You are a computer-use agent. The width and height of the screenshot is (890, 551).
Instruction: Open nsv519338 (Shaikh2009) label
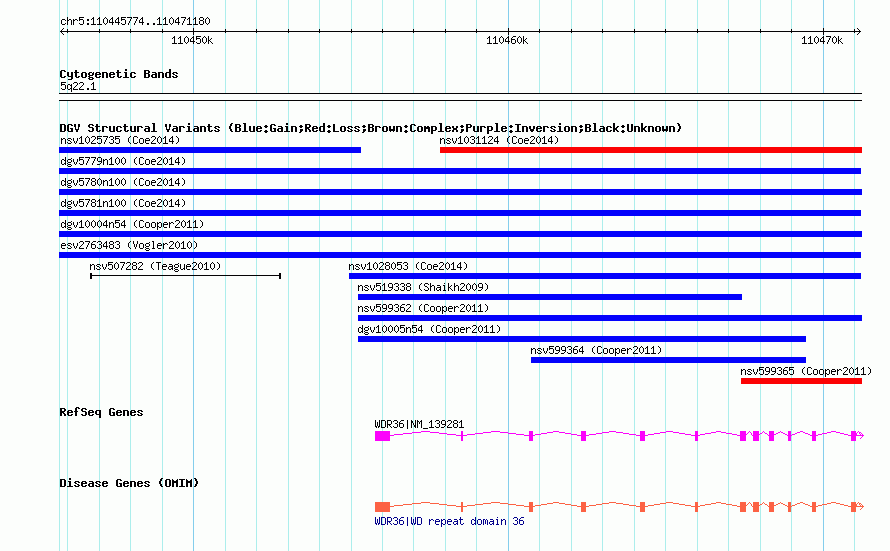pos(423,287)
